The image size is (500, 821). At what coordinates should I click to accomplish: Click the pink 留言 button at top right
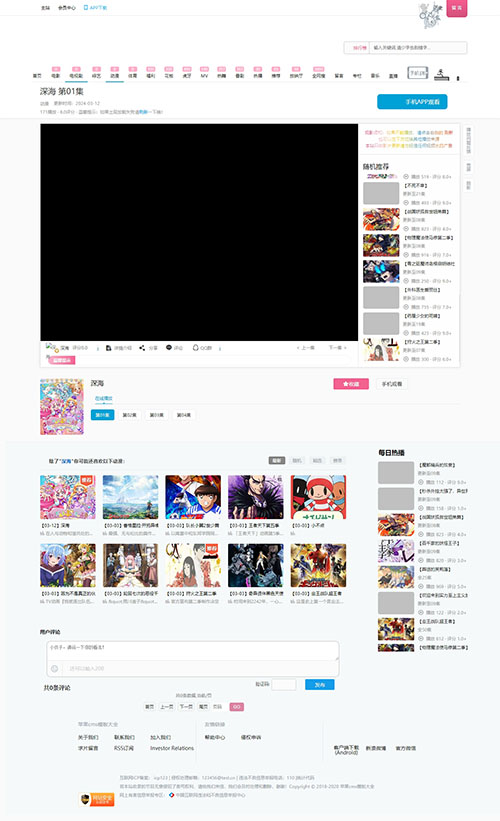(x=457, y=8)
